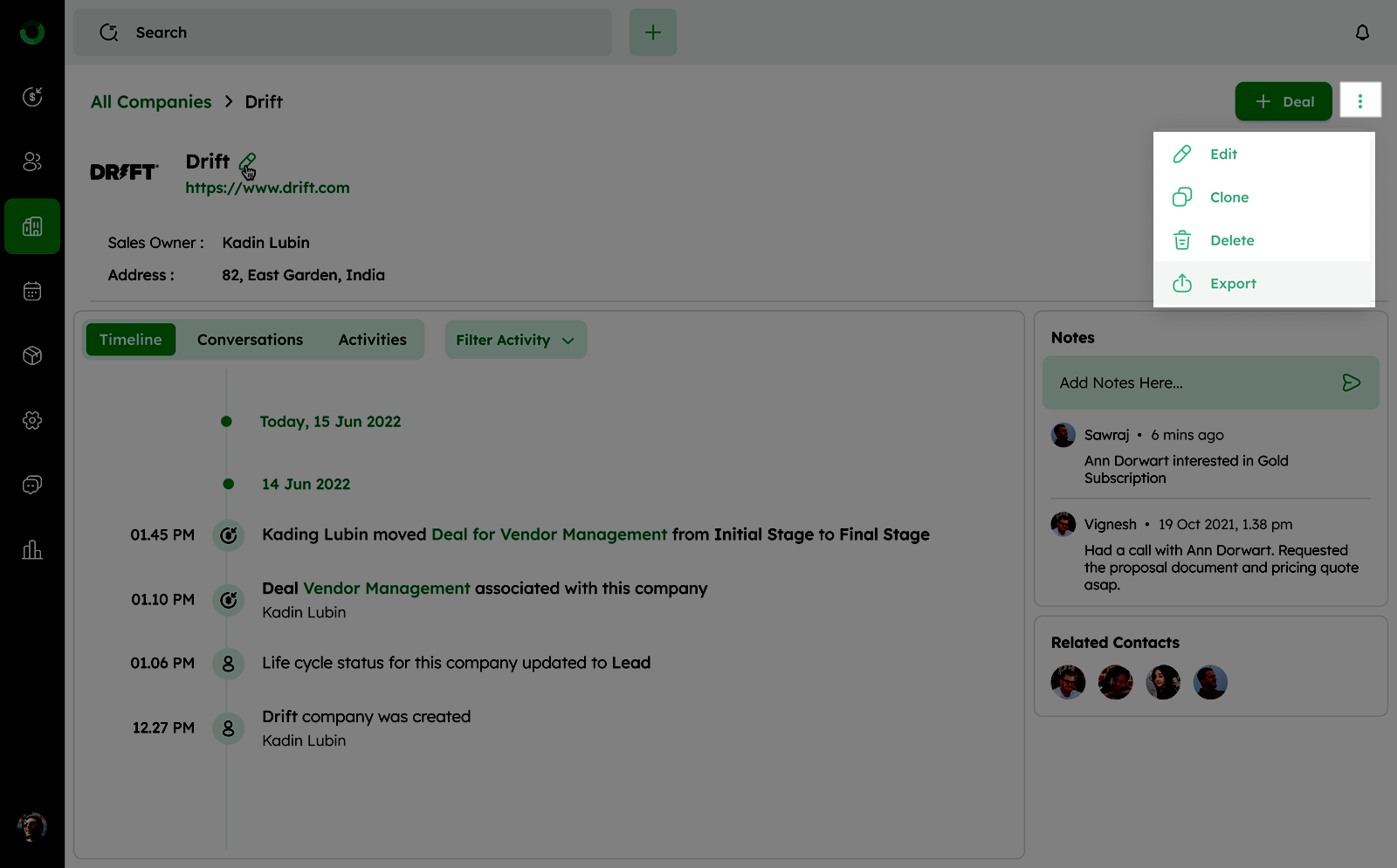Click the note 'Ann Dorwart interested in Gold Subscription'
Screen dimensions: 1397x868
coord(1187,469)
